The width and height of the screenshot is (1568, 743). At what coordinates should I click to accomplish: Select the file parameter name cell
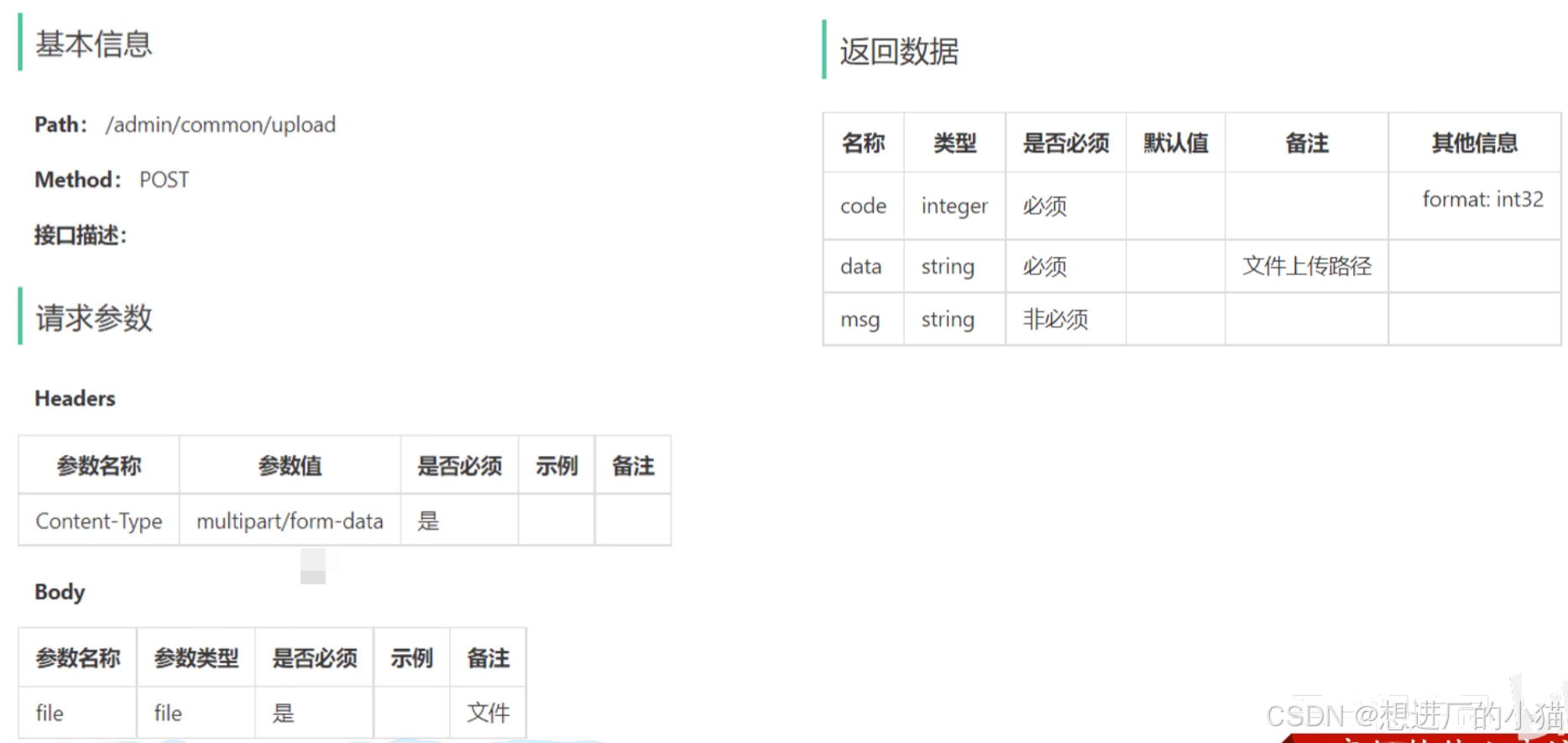pyautogui.click(x=50, y=713)
